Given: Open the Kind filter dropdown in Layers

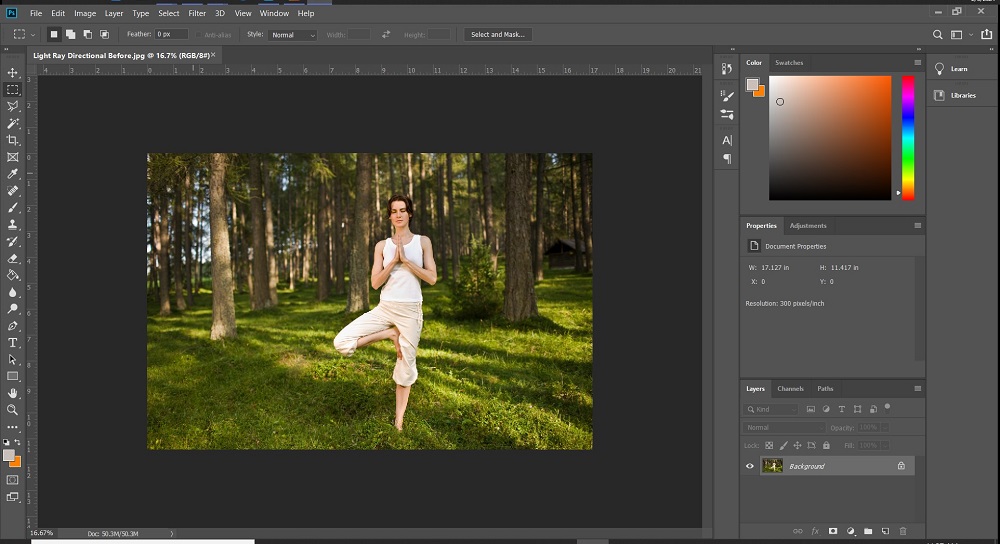Looking at the screenshot, I should 772,410.
